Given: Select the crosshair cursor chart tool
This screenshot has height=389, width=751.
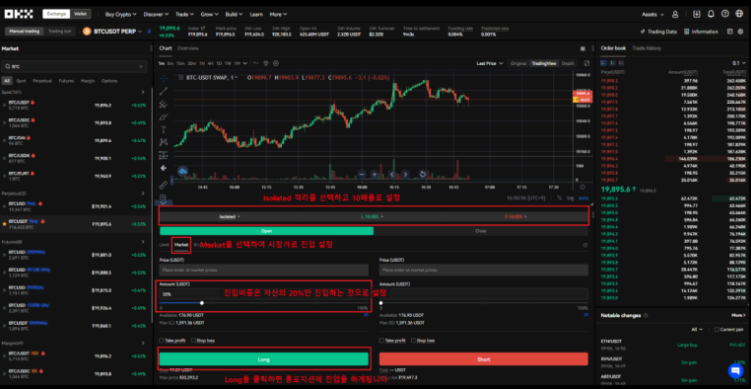Looking at the screenshot, I should pyautogui.click(x=163, y=79).
